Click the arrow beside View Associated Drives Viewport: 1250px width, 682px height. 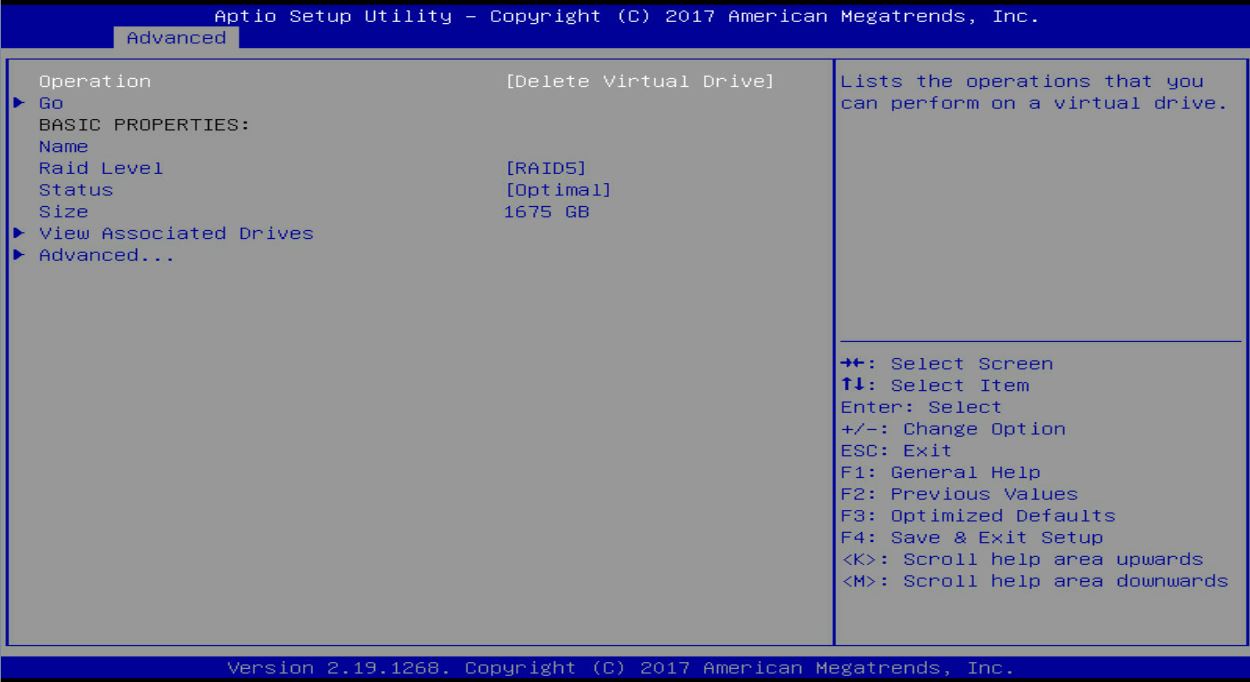19,233
